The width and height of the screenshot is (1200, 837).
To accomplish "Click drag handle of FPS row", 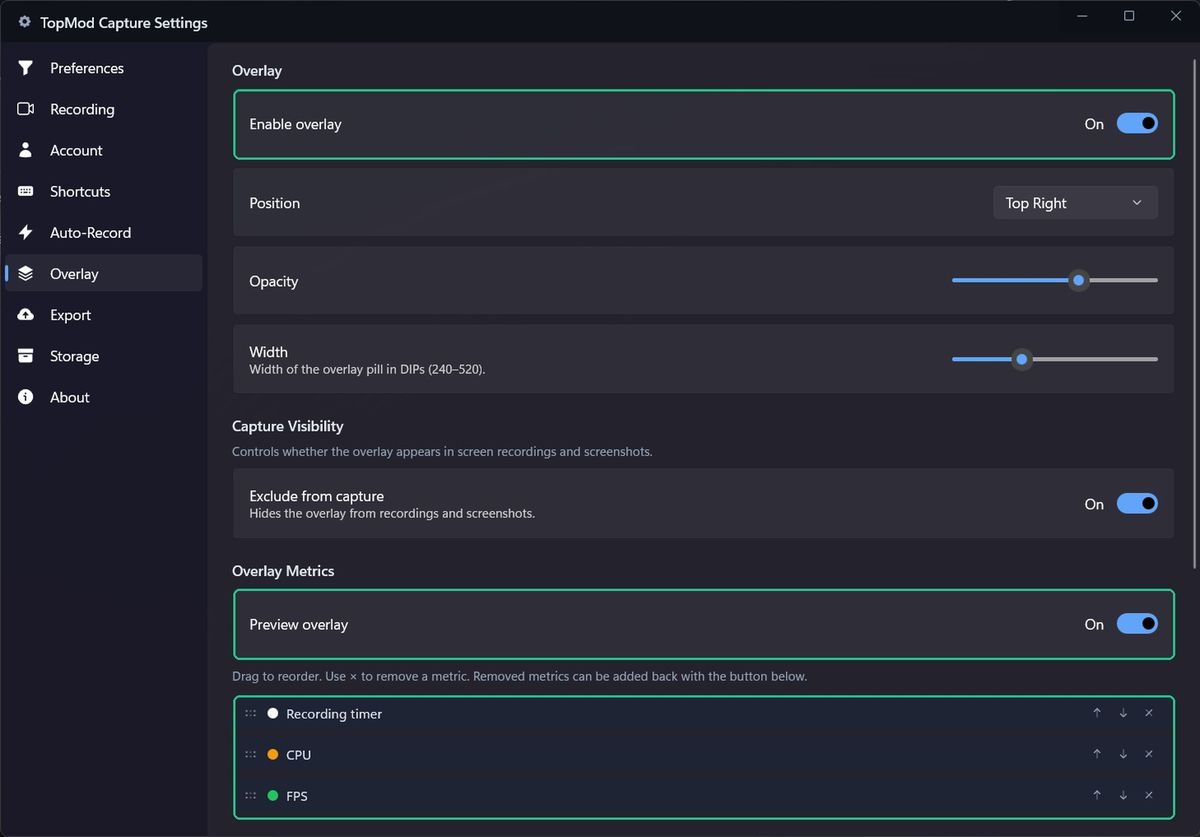I will click(251, 795).
